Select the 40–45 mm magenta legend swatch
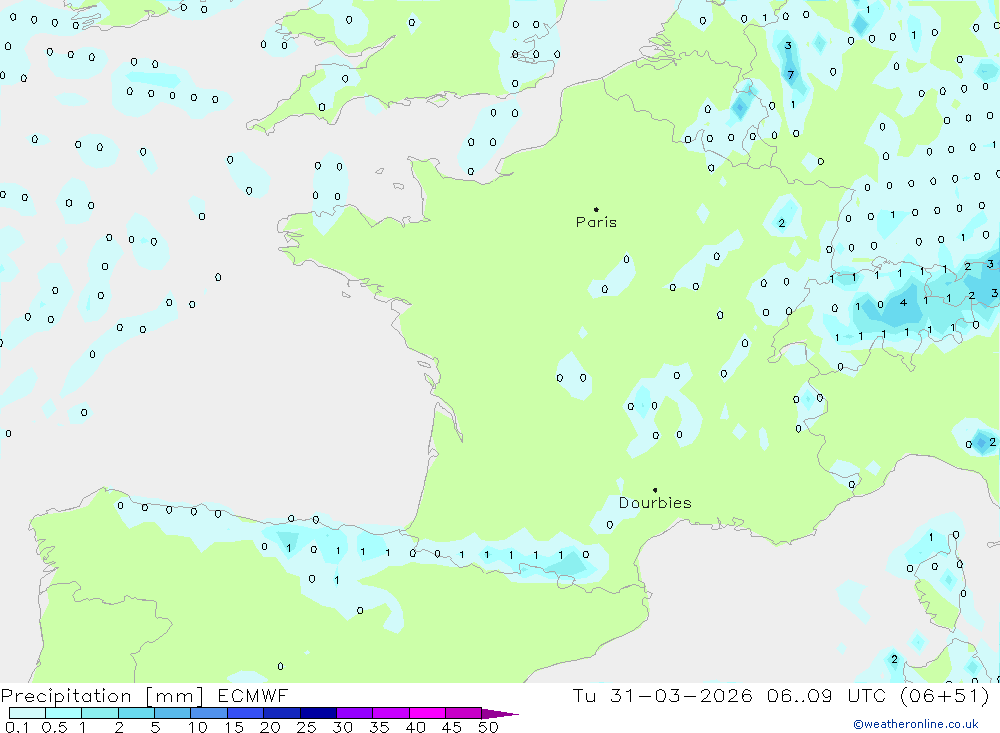1000x733 pixels. (427, 713)
